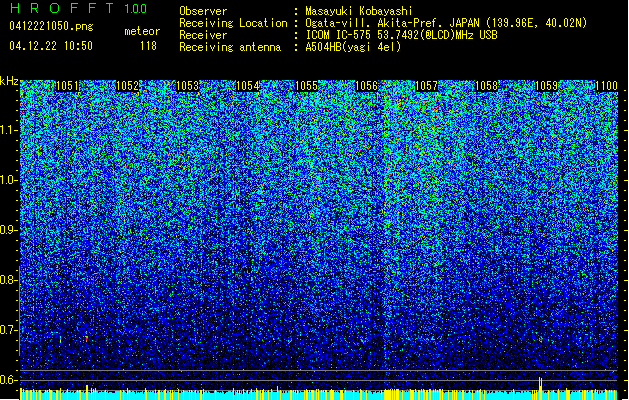The width and height of the screenshot is (629, 400).
Task: Click the 1100 time marker
Action: click(606, 86)
